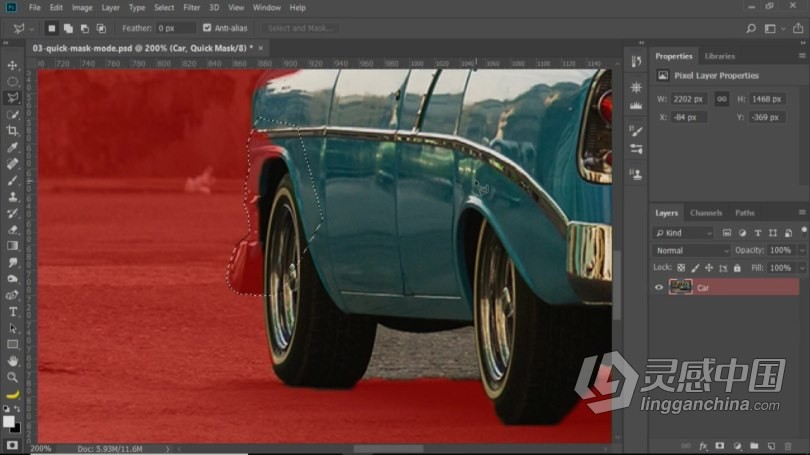The image size is (810, 455).
Task: Add a layer mask
Action: pyautogui.click(x=720, y=446)
